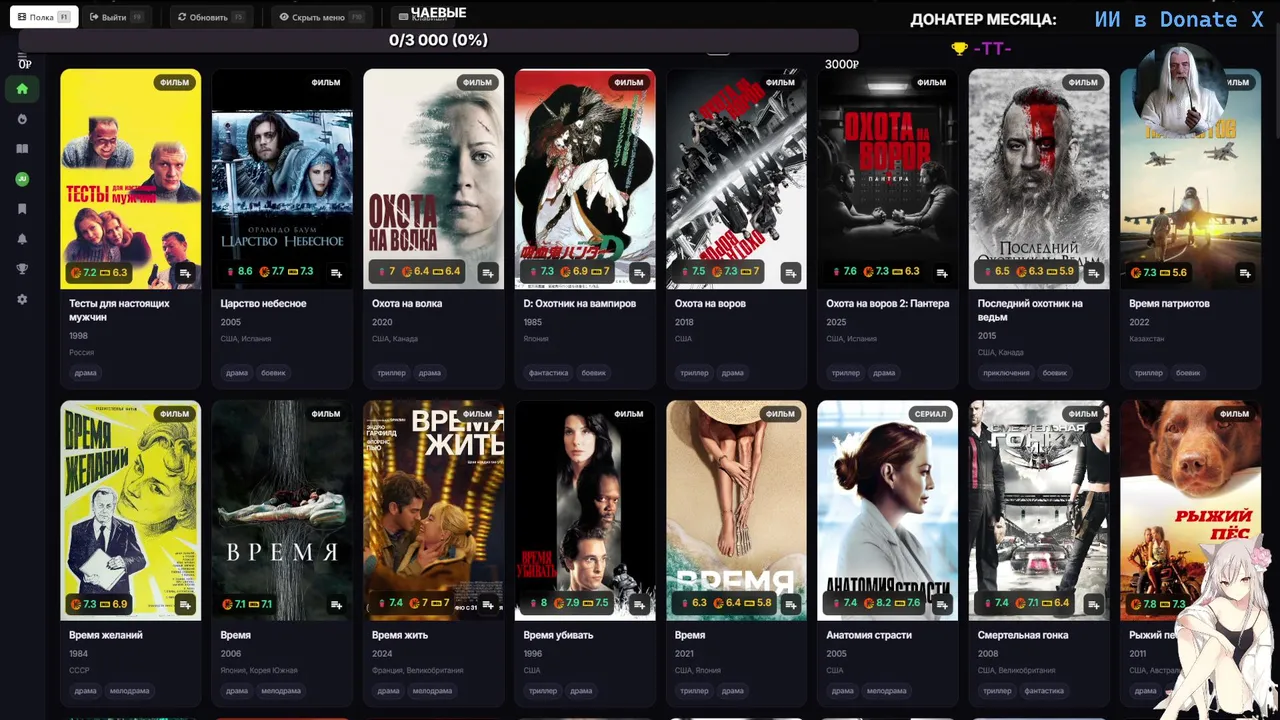Open the green JU profile avatar
1280x720 pixels.
click(22, 179)
